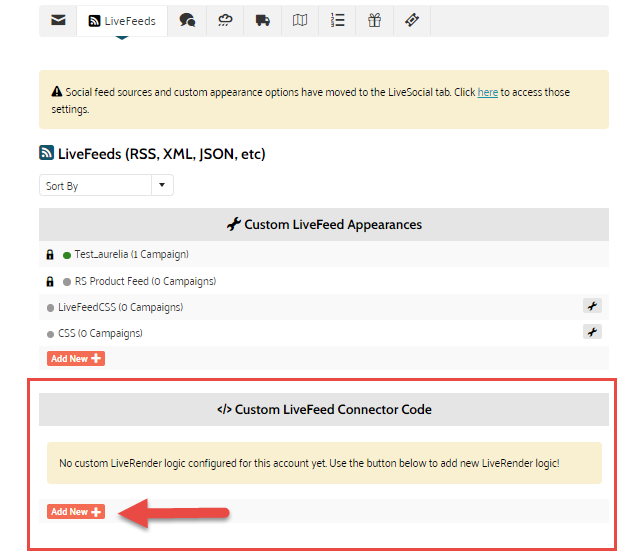Open the gift box tab
The image size is (623, 560).
pyautogui.click(x=375, y=21)
